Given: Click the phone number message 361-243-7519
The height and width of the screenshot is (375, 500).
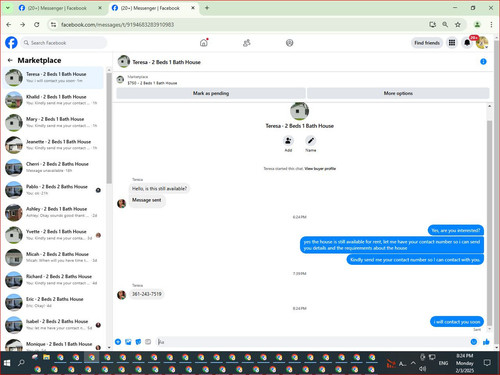Looking at the screenshot, I should 147,294.
